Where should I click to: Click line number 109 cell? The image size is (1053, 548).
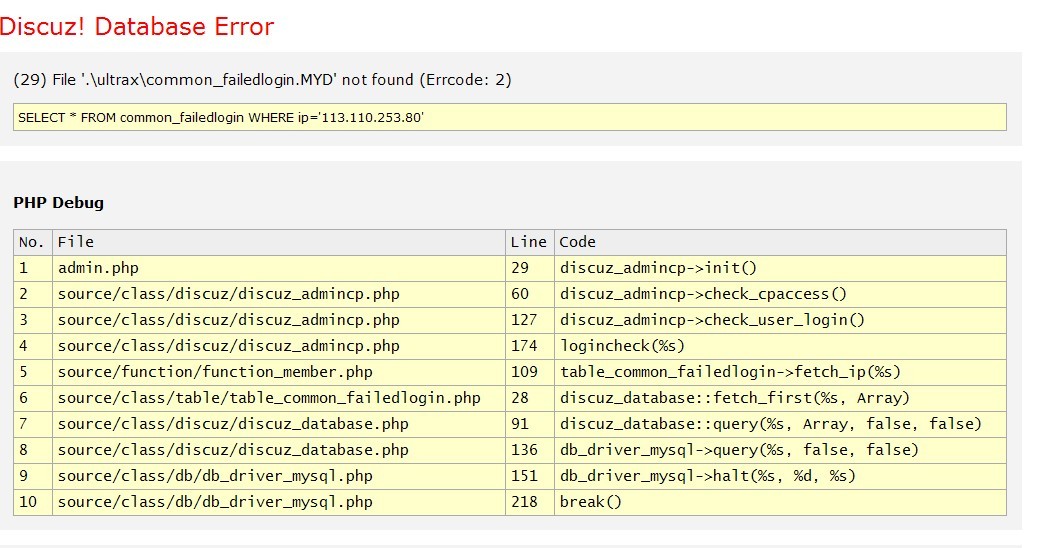(530, 373)
